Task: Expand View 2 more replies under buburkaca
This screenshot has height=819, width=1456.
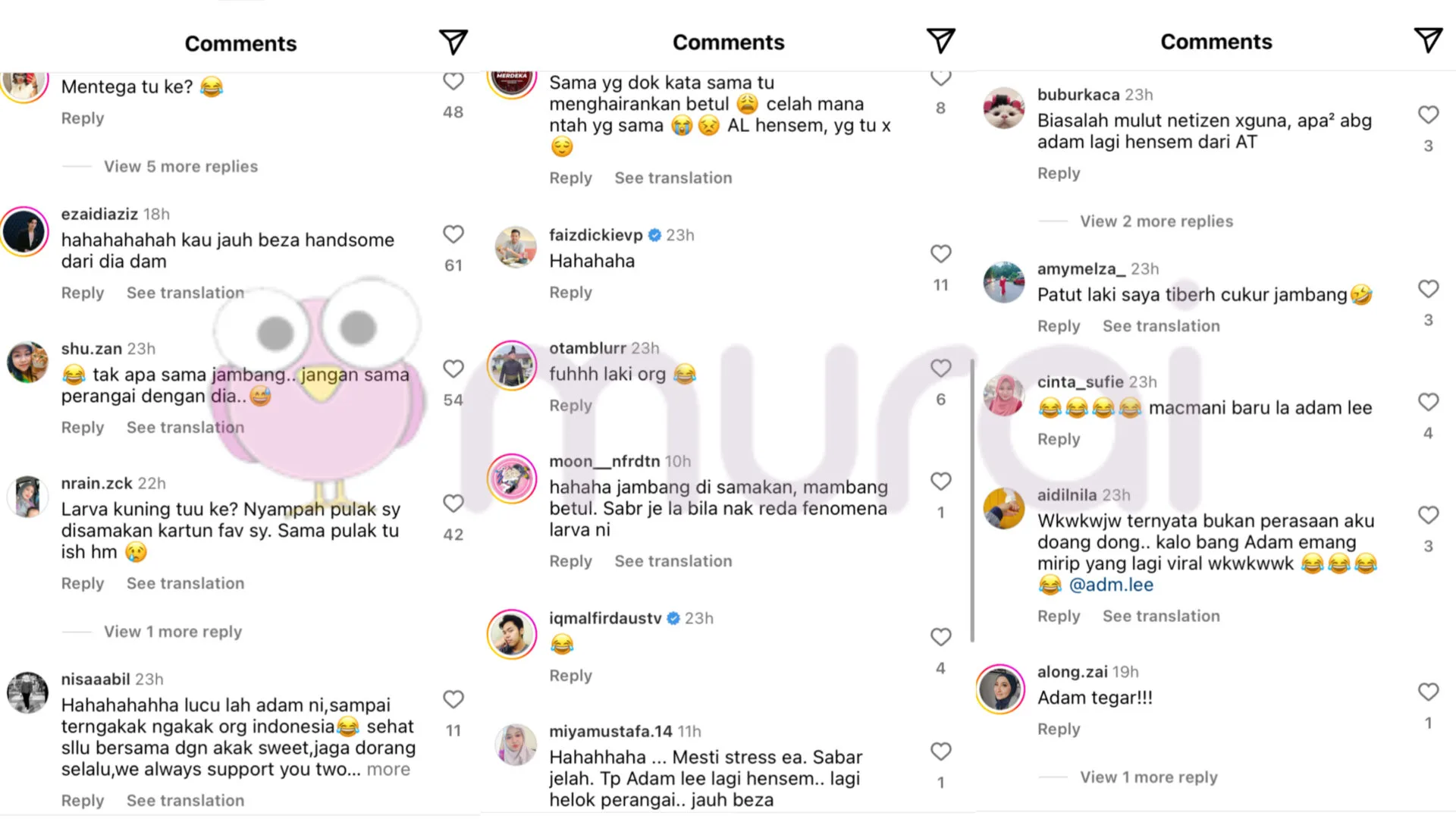Action: click(x=1156, y=221)
